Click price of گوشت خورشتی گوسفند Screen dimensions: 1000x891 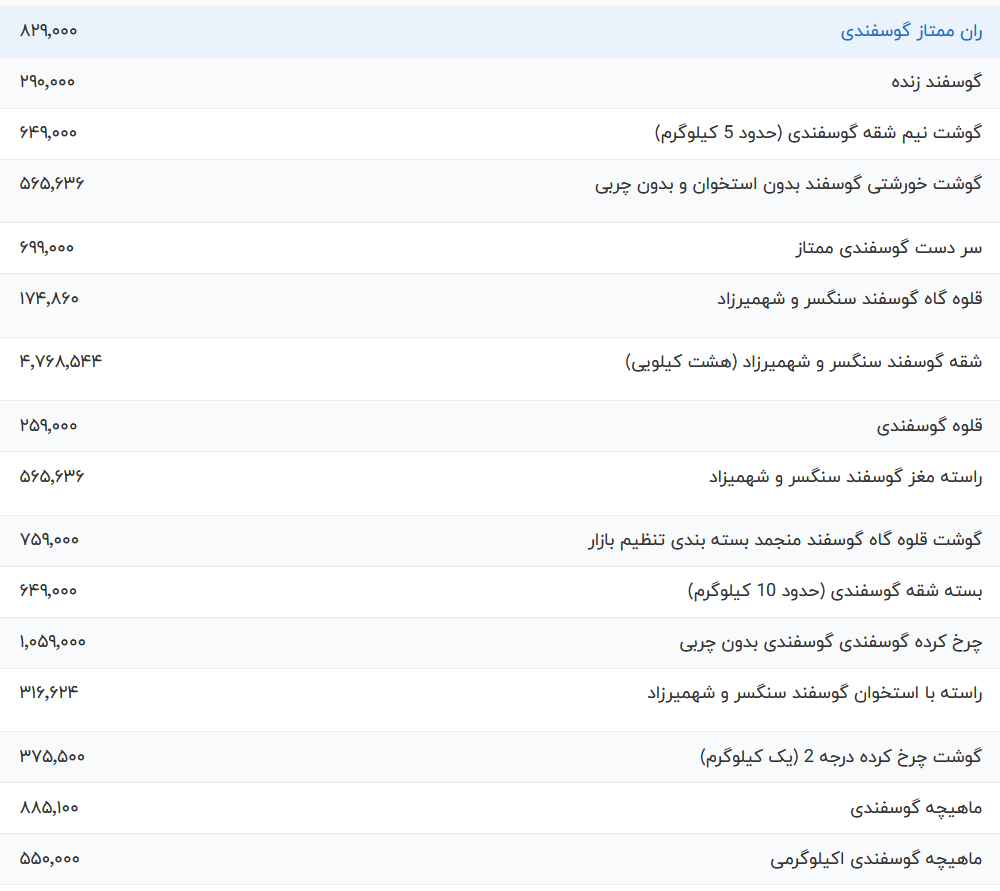coord(52,184)
